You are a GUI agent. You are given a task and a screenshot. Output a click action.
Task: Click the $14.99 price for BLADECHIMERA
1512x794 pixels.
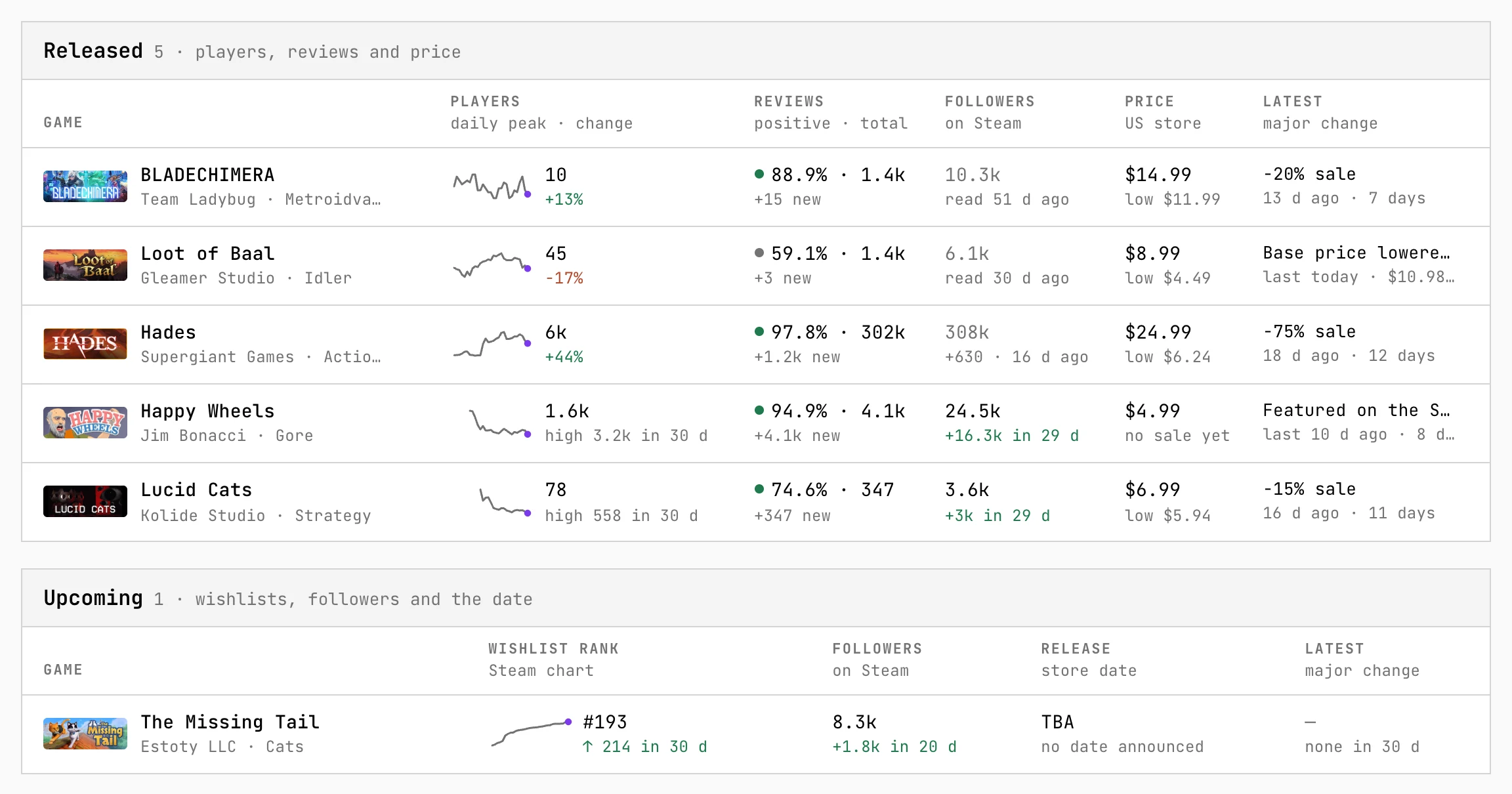point(1158,175)
